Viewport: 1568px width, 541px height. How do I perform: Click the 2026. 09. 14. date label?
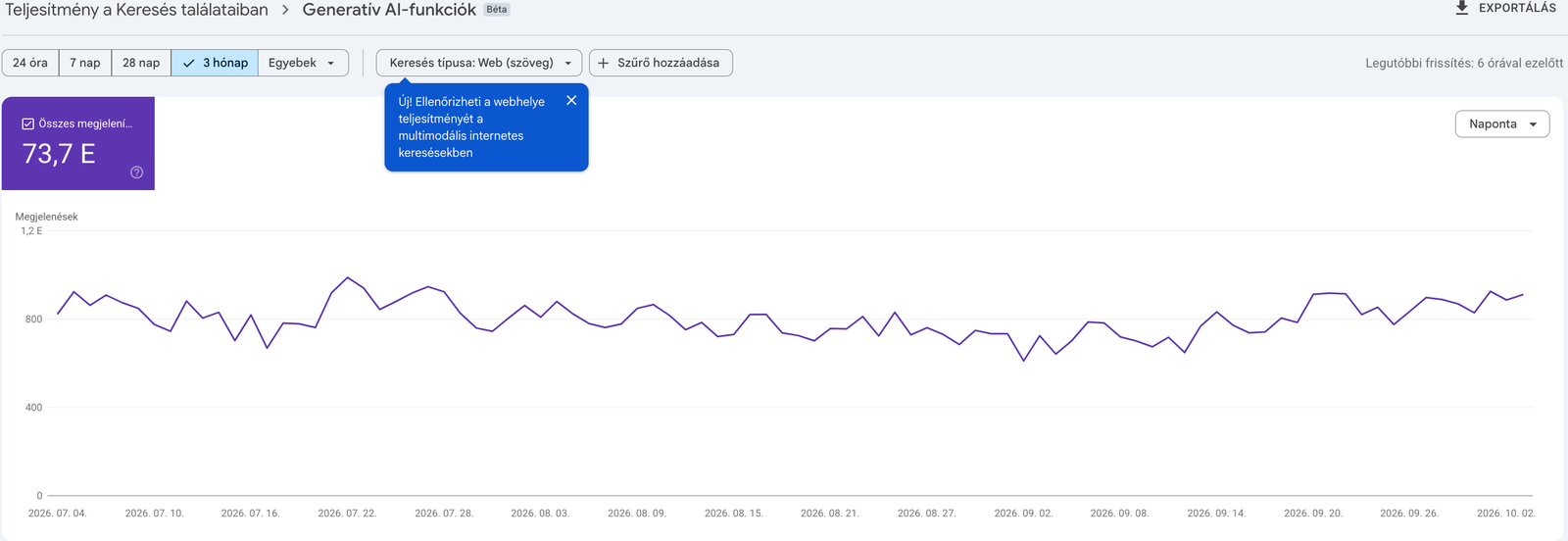click(1216, 514)
